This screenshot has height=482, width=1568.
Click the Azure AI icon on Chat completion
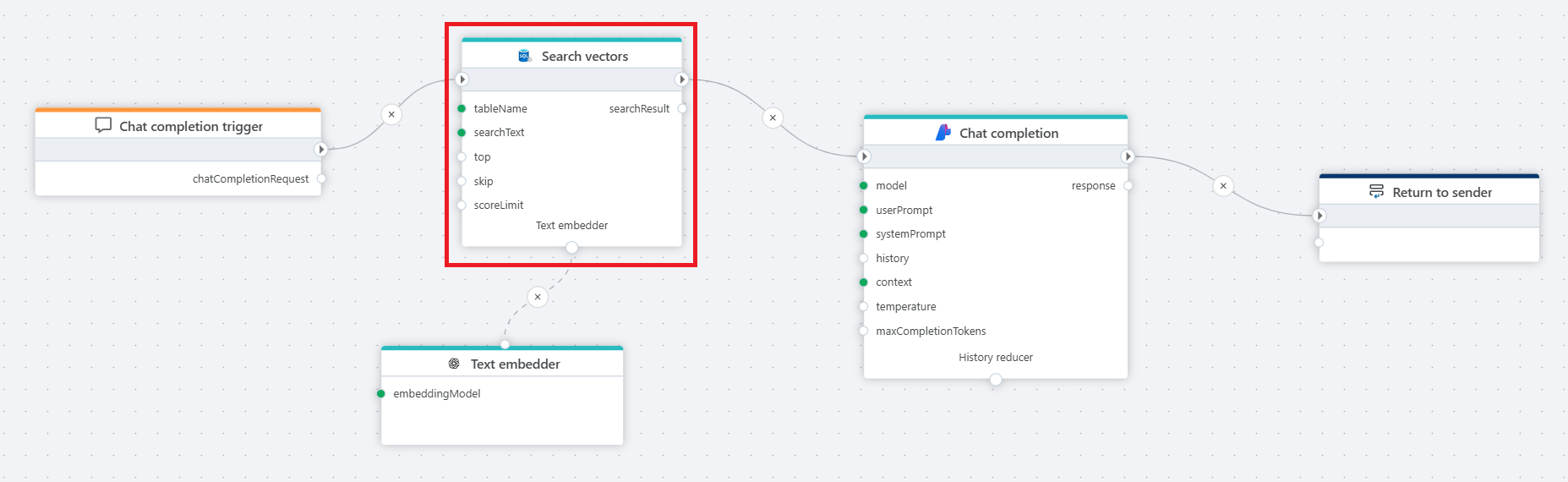coord(943,133)
